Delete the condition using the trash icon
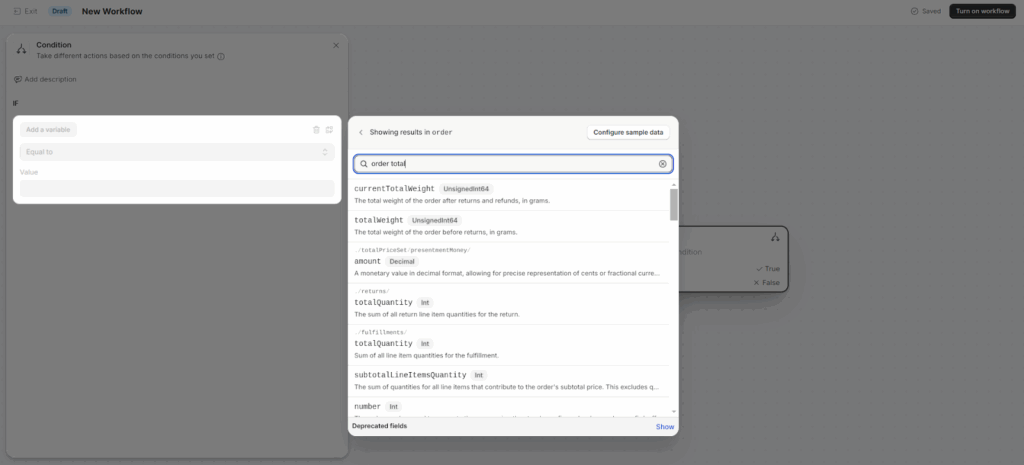The height and width of the screenshot is (465, 1024). pyautogui.click(x=317, y=129)
